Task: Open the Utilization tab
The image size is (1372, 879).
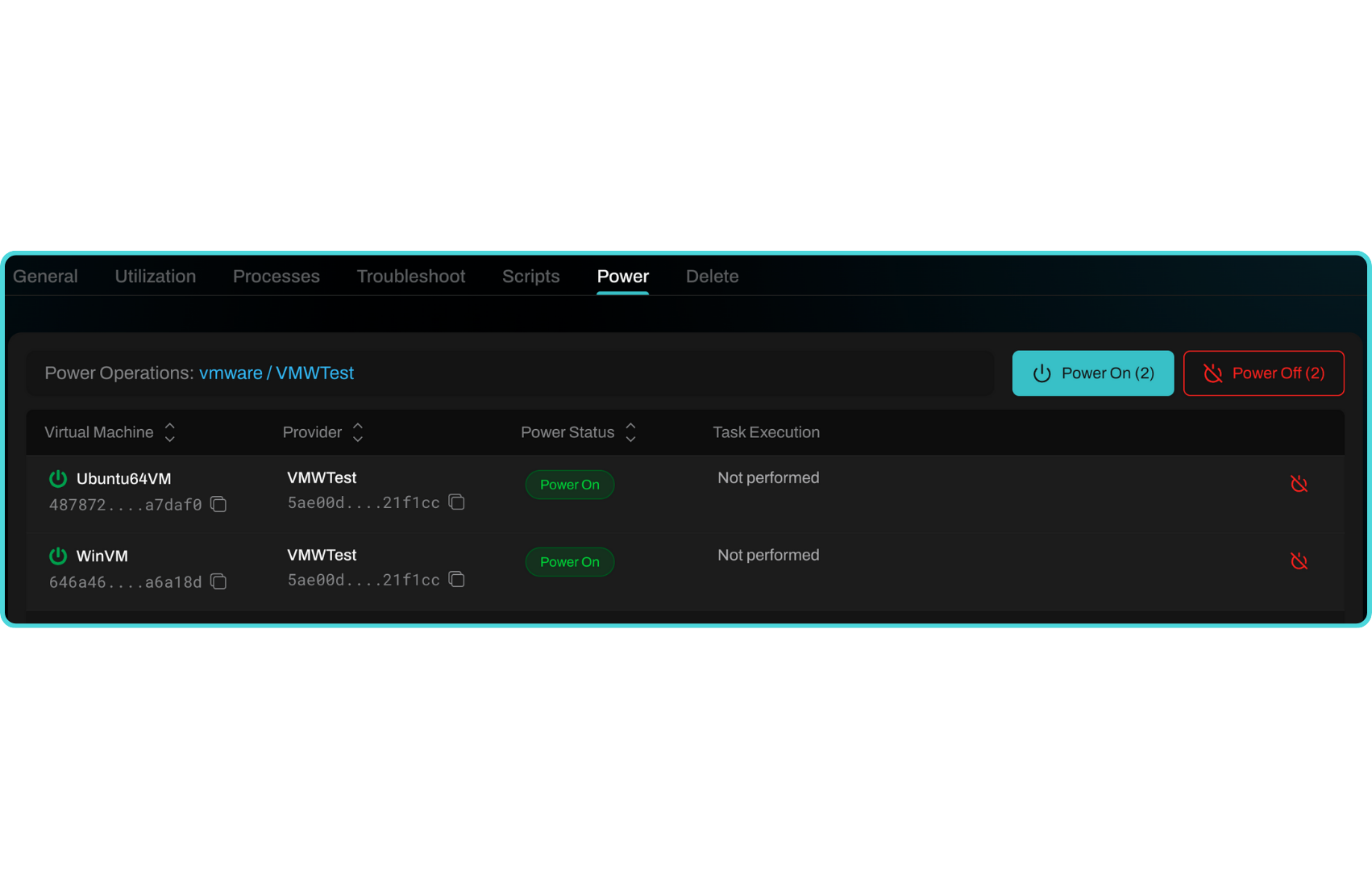Action: [x=156, y=276]
